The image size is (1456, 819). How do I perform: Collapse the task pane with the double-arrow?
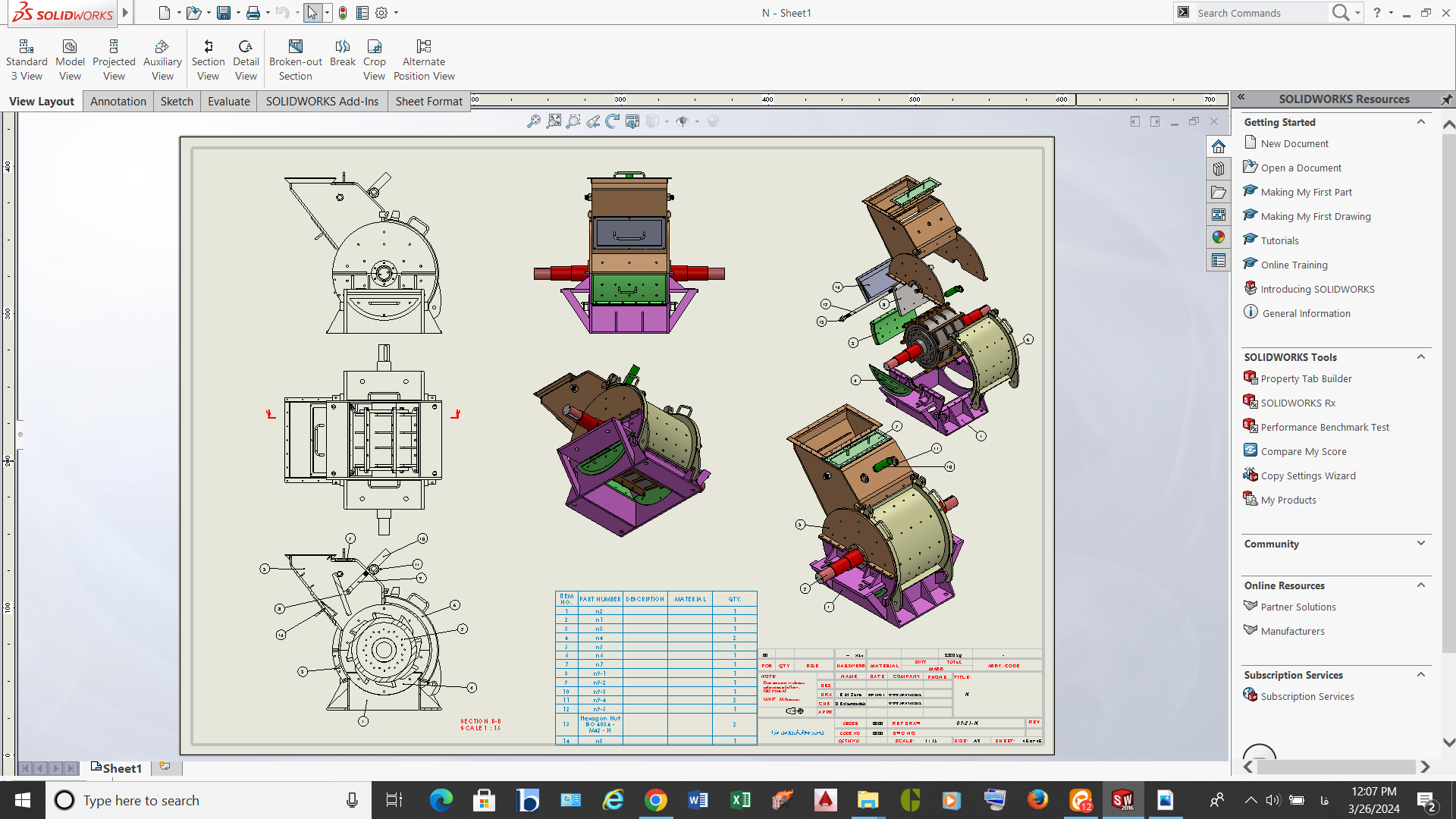coord(1241,97)
